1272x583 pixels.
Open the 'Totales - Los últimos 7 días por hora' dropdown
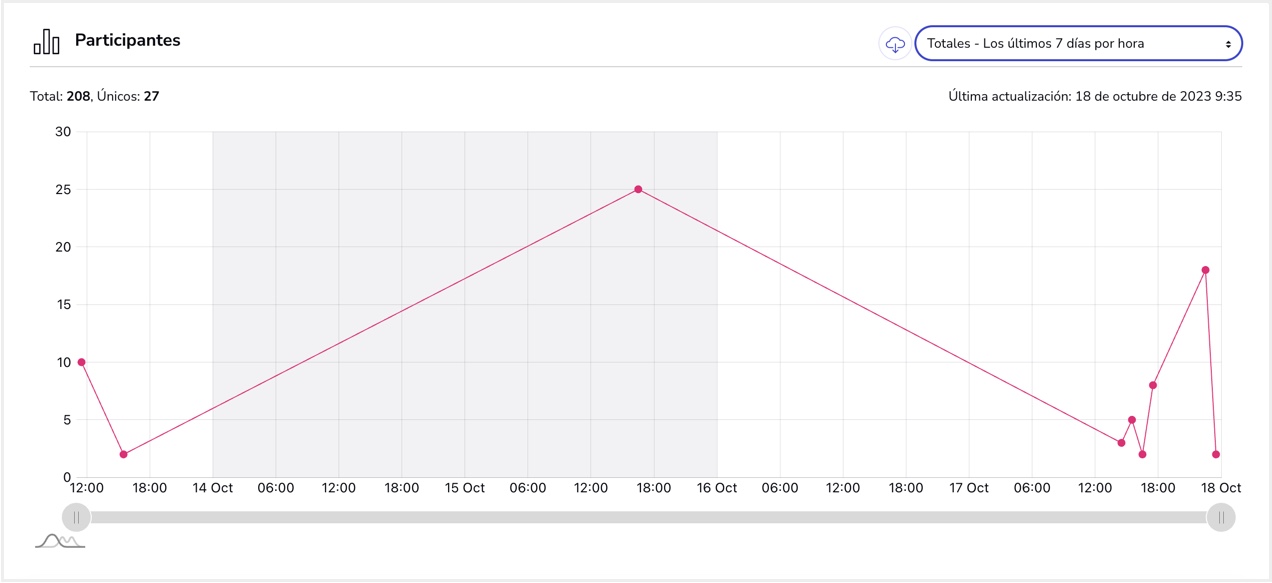click(x=1078, y=44)
